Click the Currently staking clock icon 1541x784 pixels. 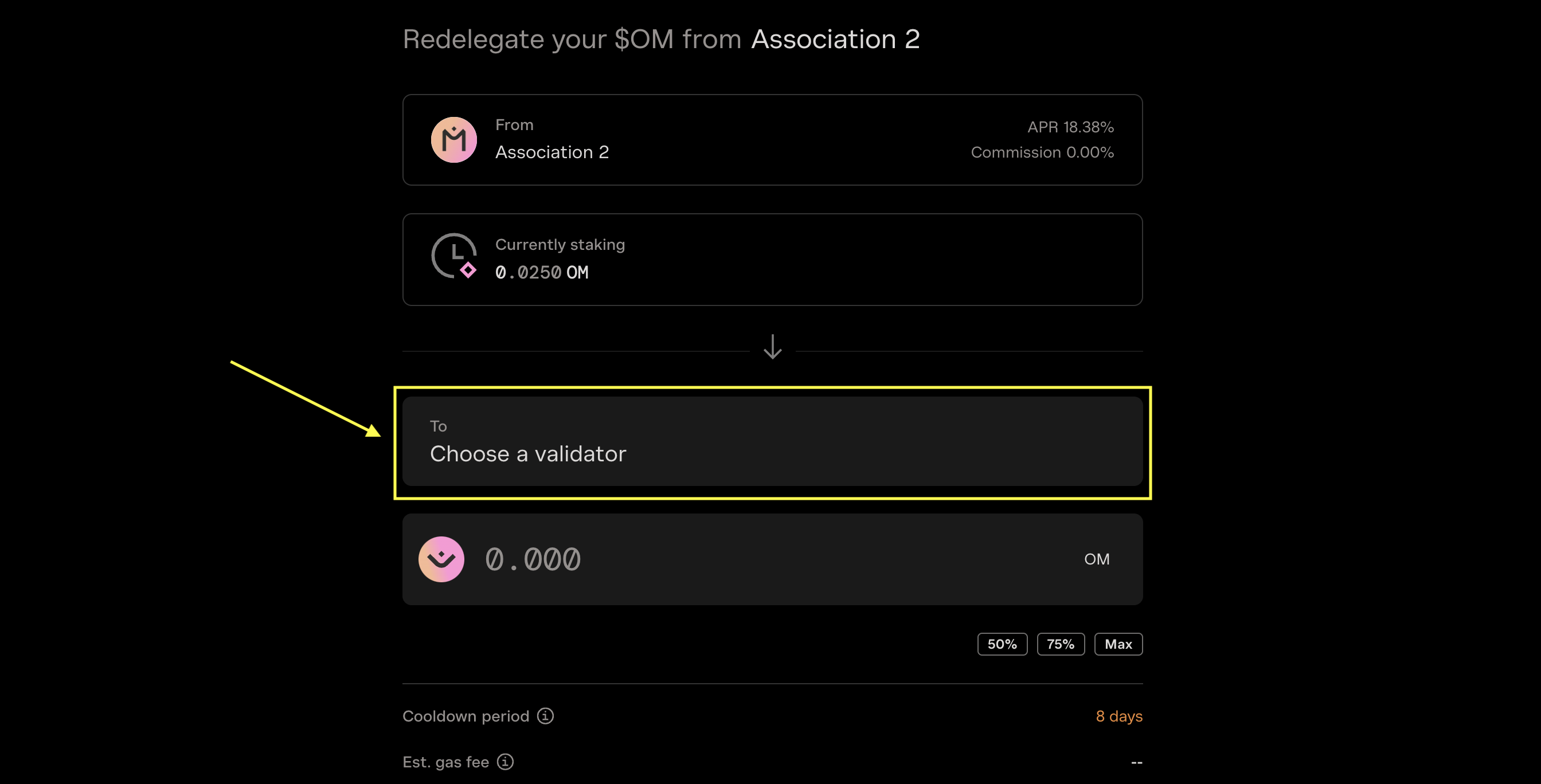coord(454,256)
